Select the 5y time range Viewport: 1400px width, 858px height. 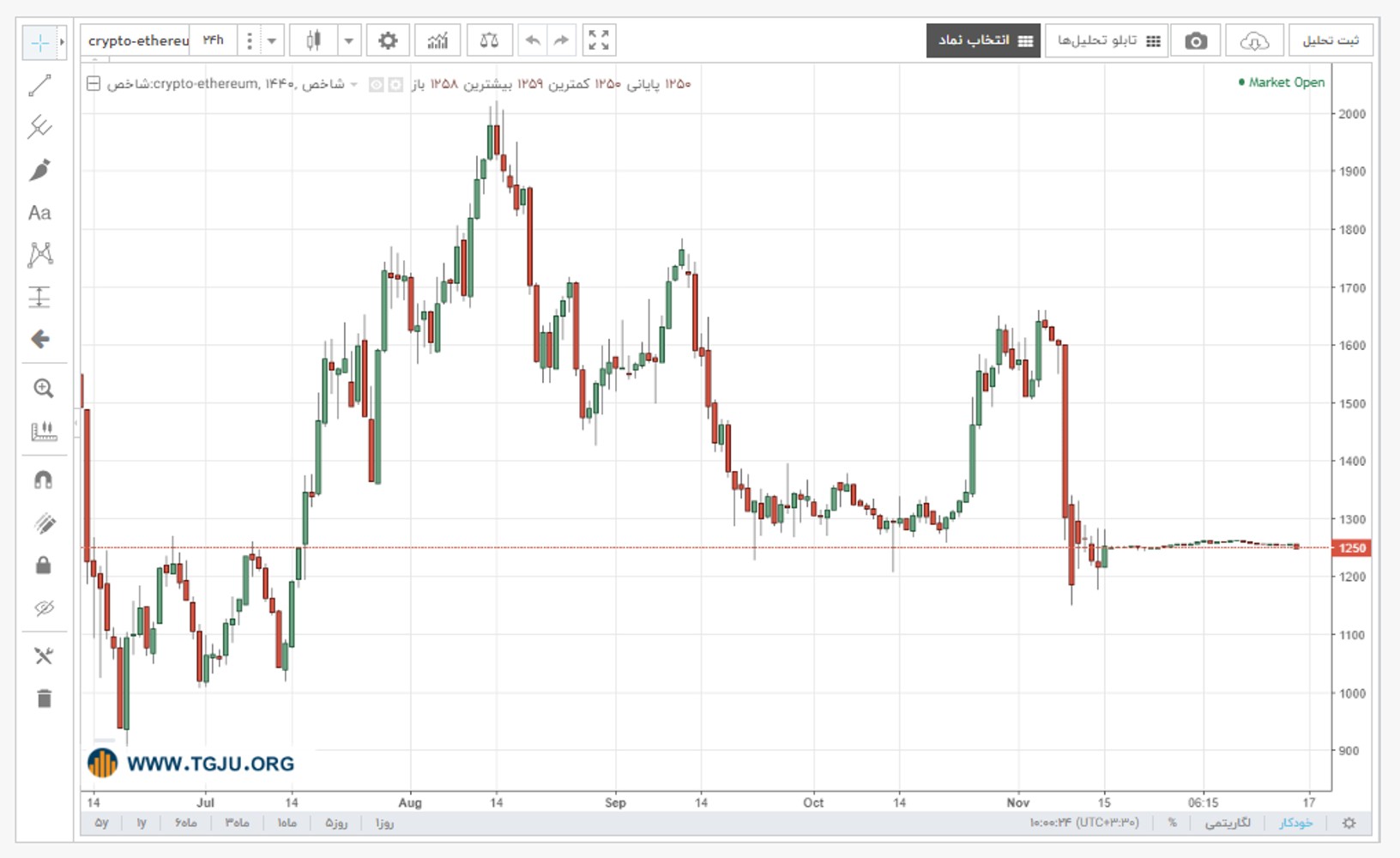[x=101, y=823]
